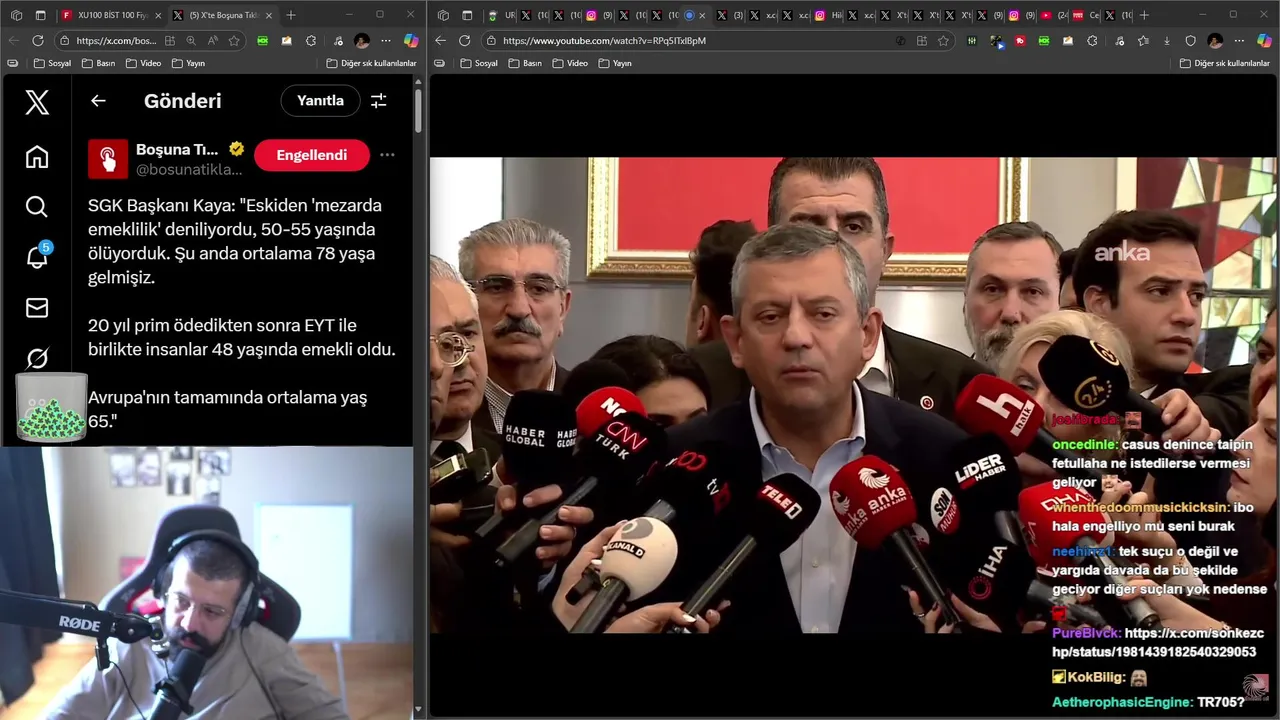Open YouTube window Settings and more menu
The height and width of the screenshot is (720, 1280).
[x=1239, y=41]
